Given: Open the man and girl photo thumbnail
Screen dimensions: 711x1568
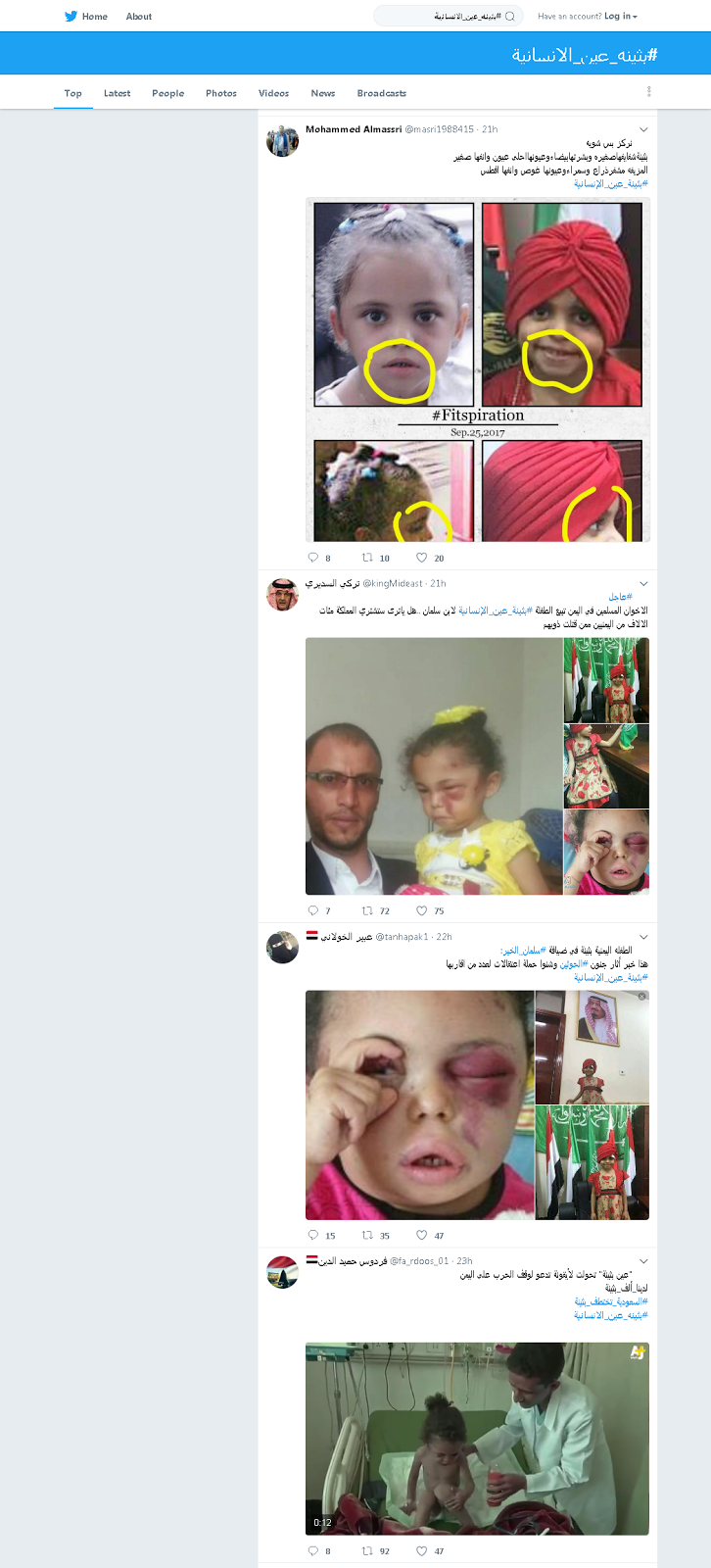Looking at the screenshot, I should [434, 766].
